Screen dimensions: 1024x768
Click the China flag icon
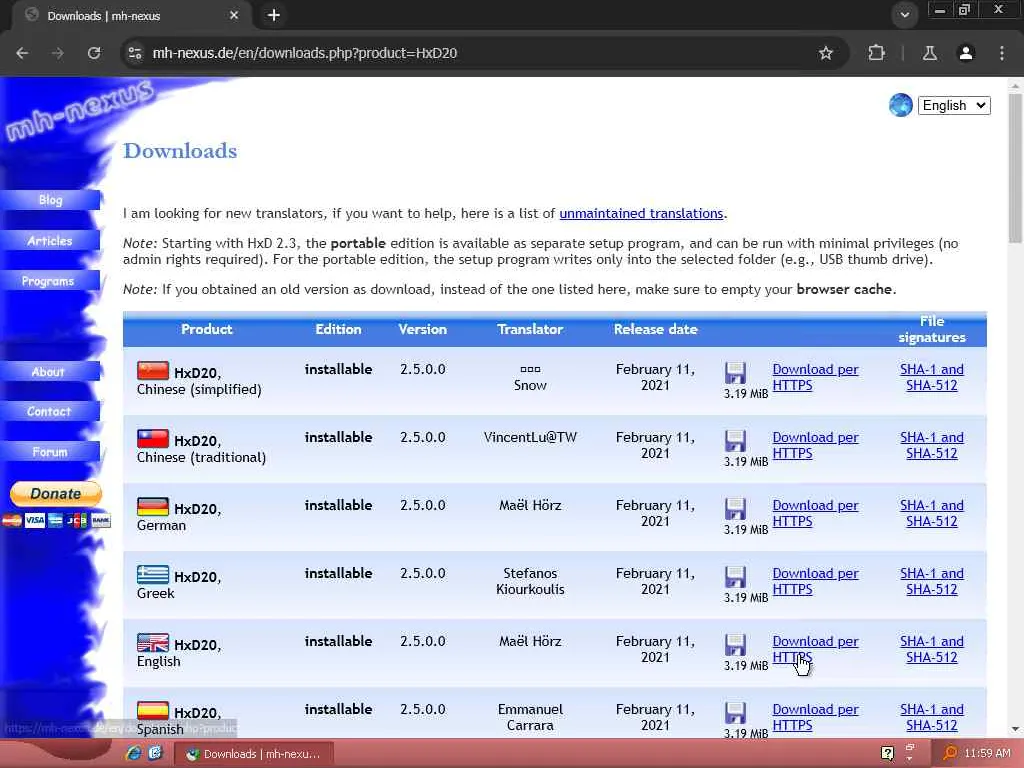[x=153, y=371]
